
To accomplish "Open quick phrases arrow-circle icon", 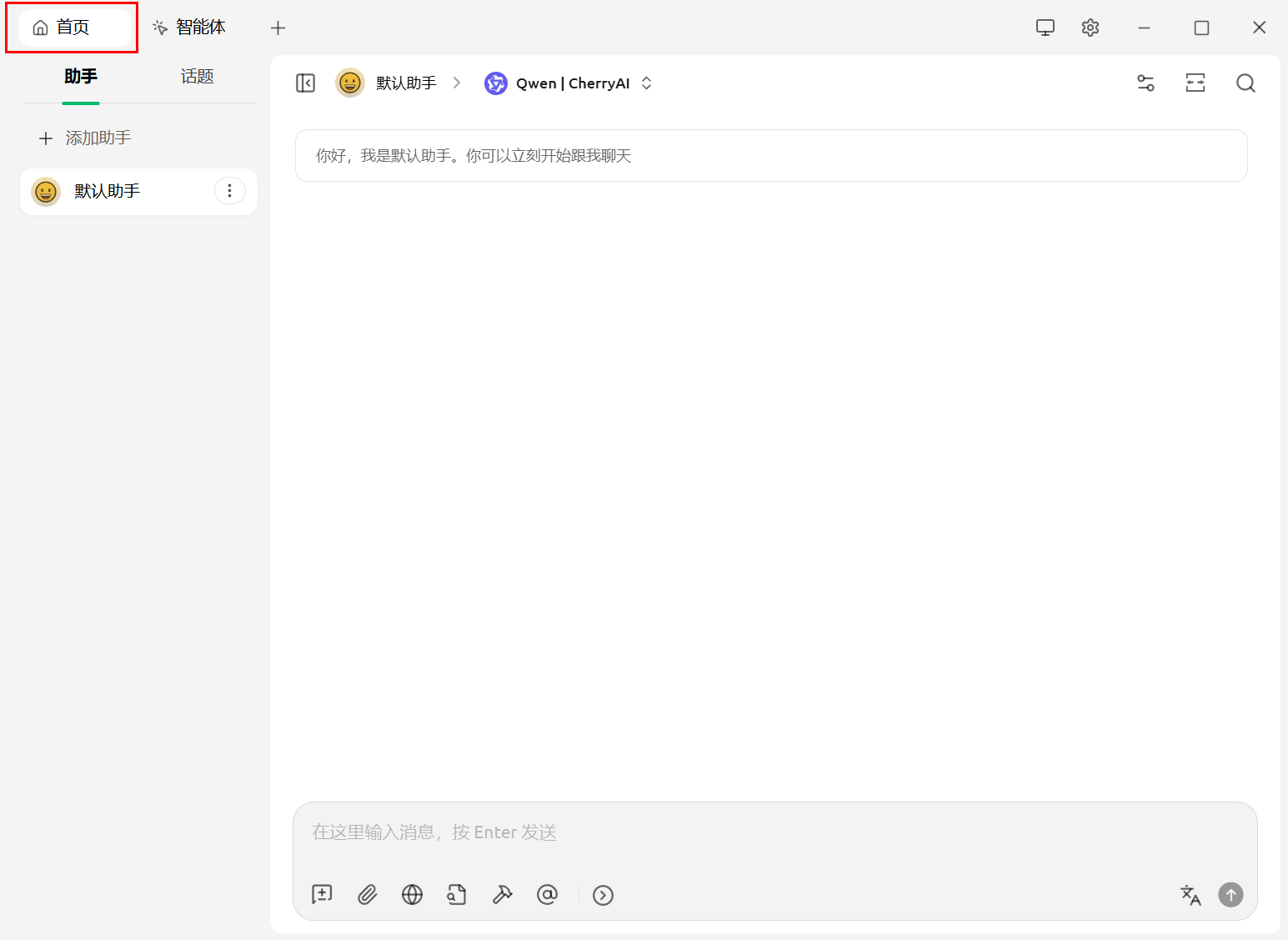I will pos(603,895).
